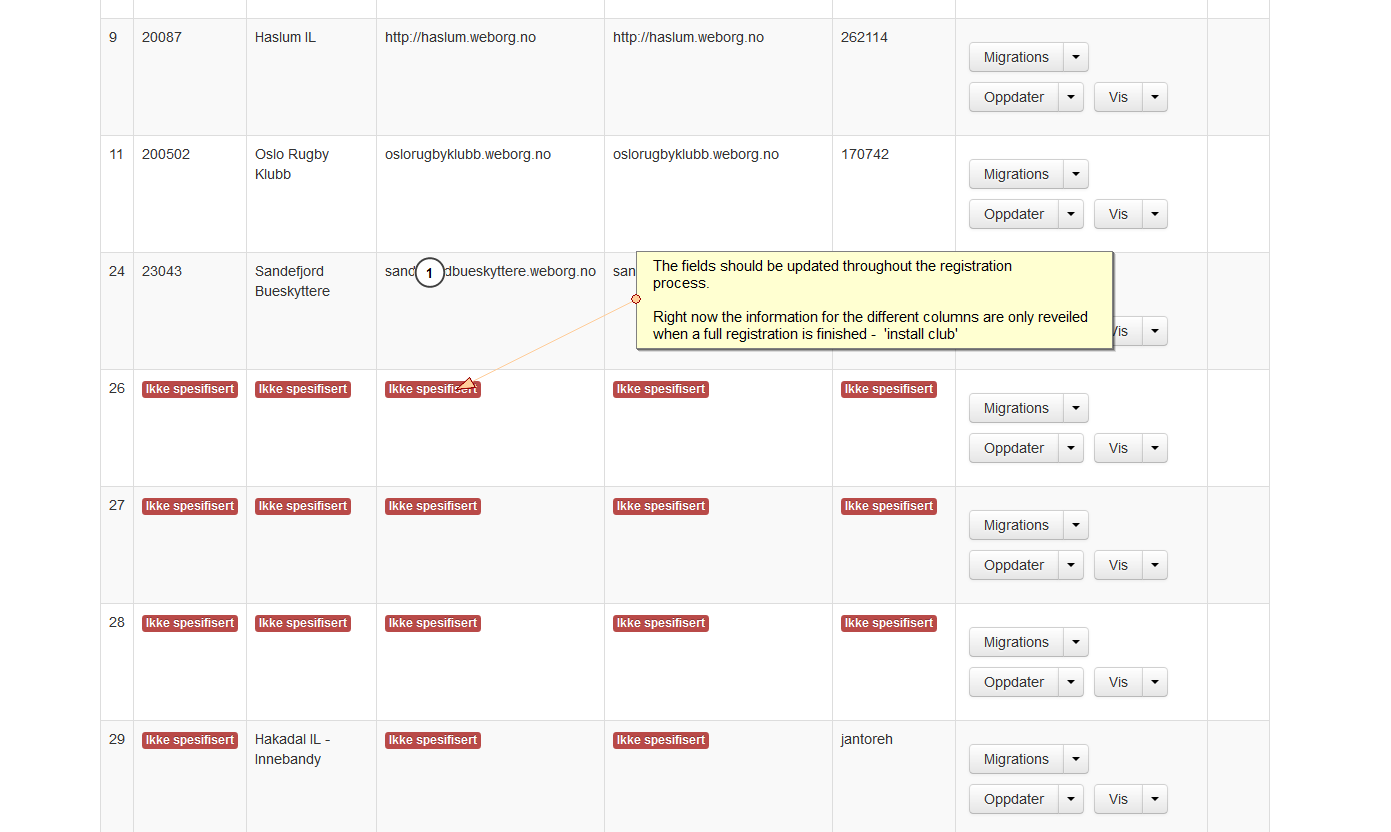The height and width of the screenshot is (832, 1391).
Task: Click the orange connector dot on note
Action: tap(636, 299)
